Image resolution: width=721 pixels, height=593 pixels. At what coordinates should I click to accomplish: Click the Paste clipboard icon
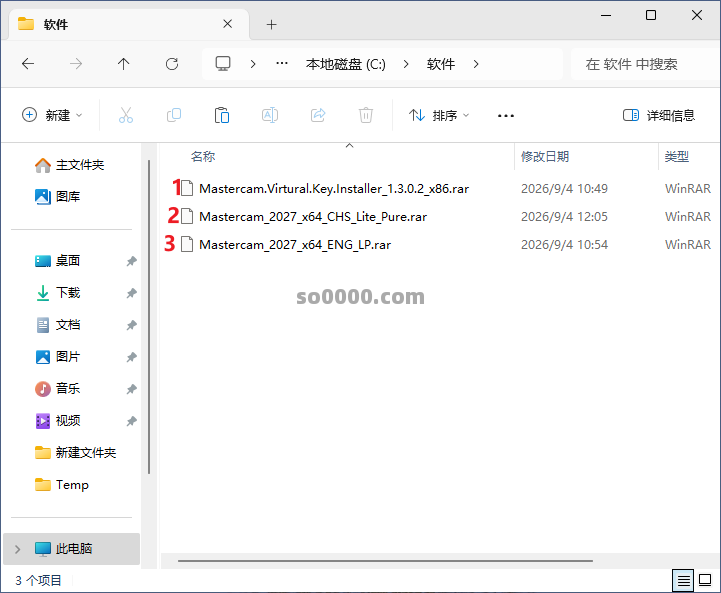pyautogui.click(x=222, y=115)
